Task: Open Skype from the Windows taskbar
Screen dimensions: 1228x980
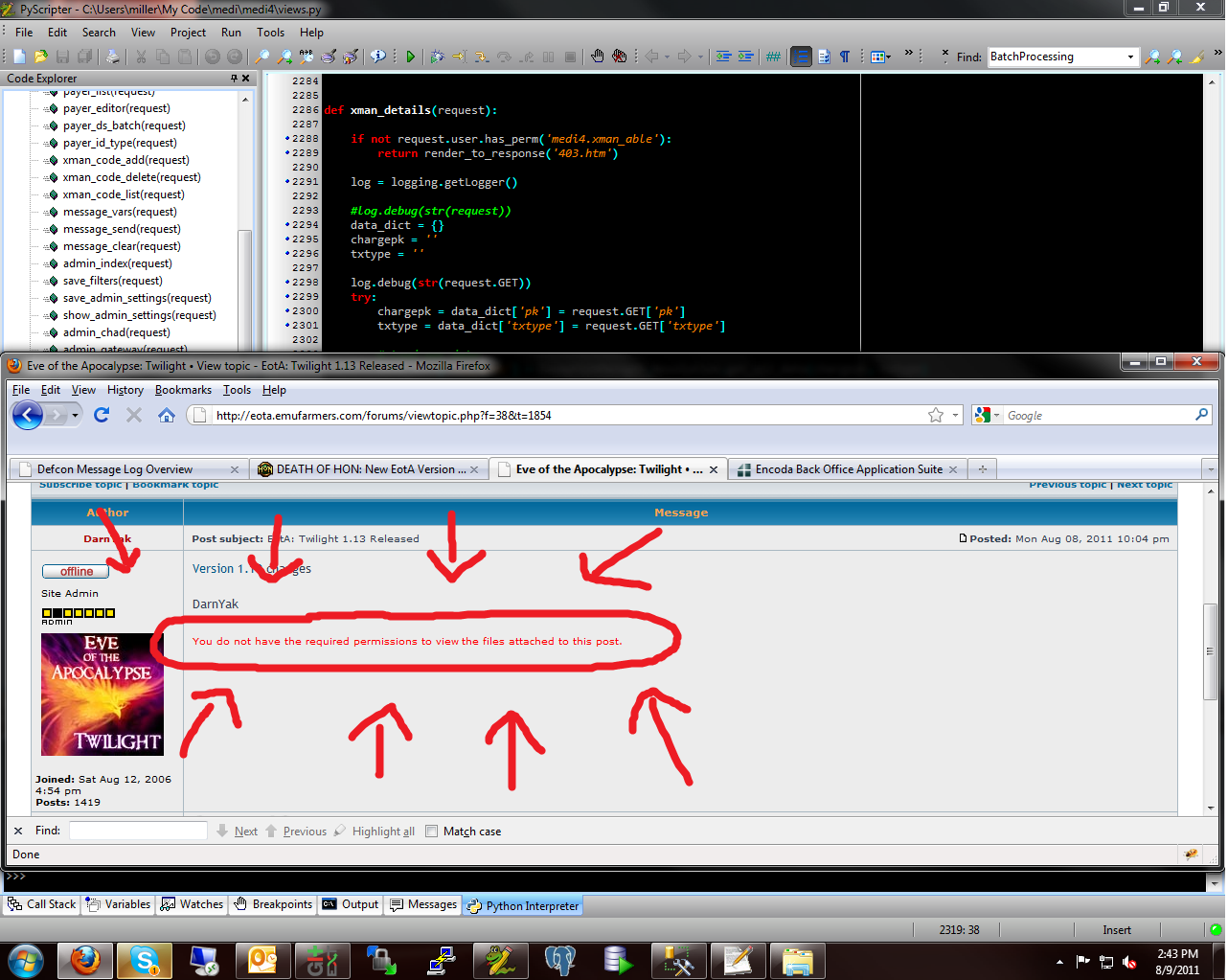Action: pos(145,960)
